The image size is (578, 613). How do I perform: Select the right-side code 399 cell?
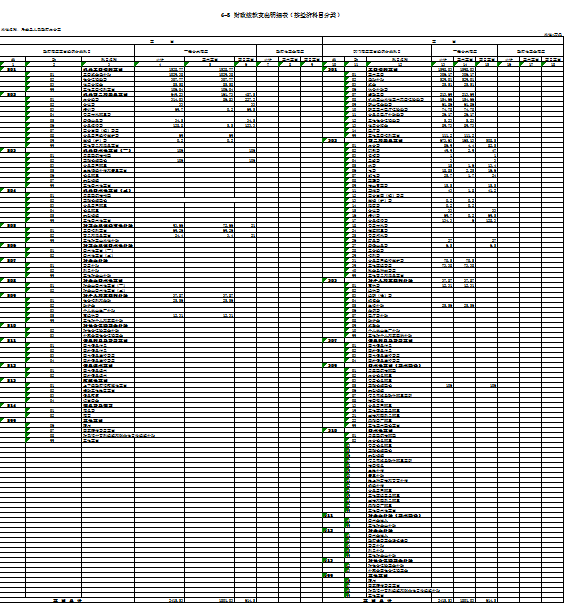point(333,575)
